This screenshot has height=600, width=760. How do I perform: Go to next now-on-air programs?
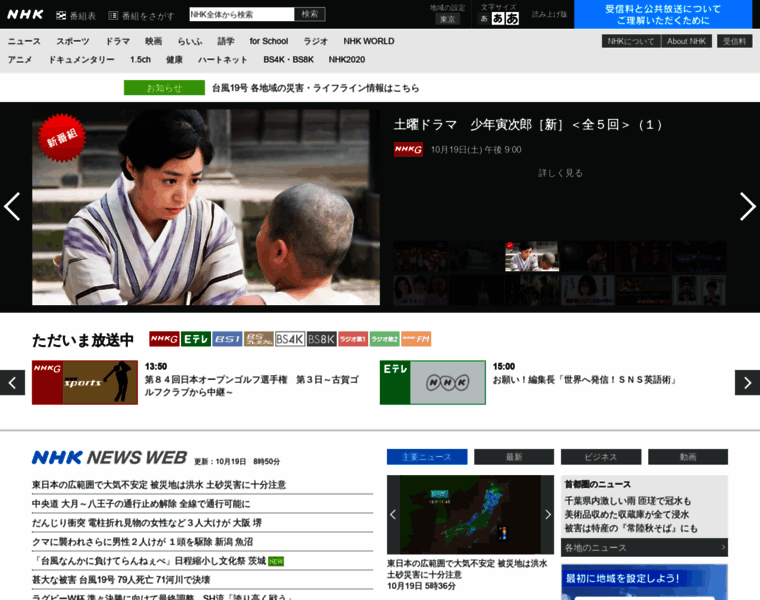[747, 383]
